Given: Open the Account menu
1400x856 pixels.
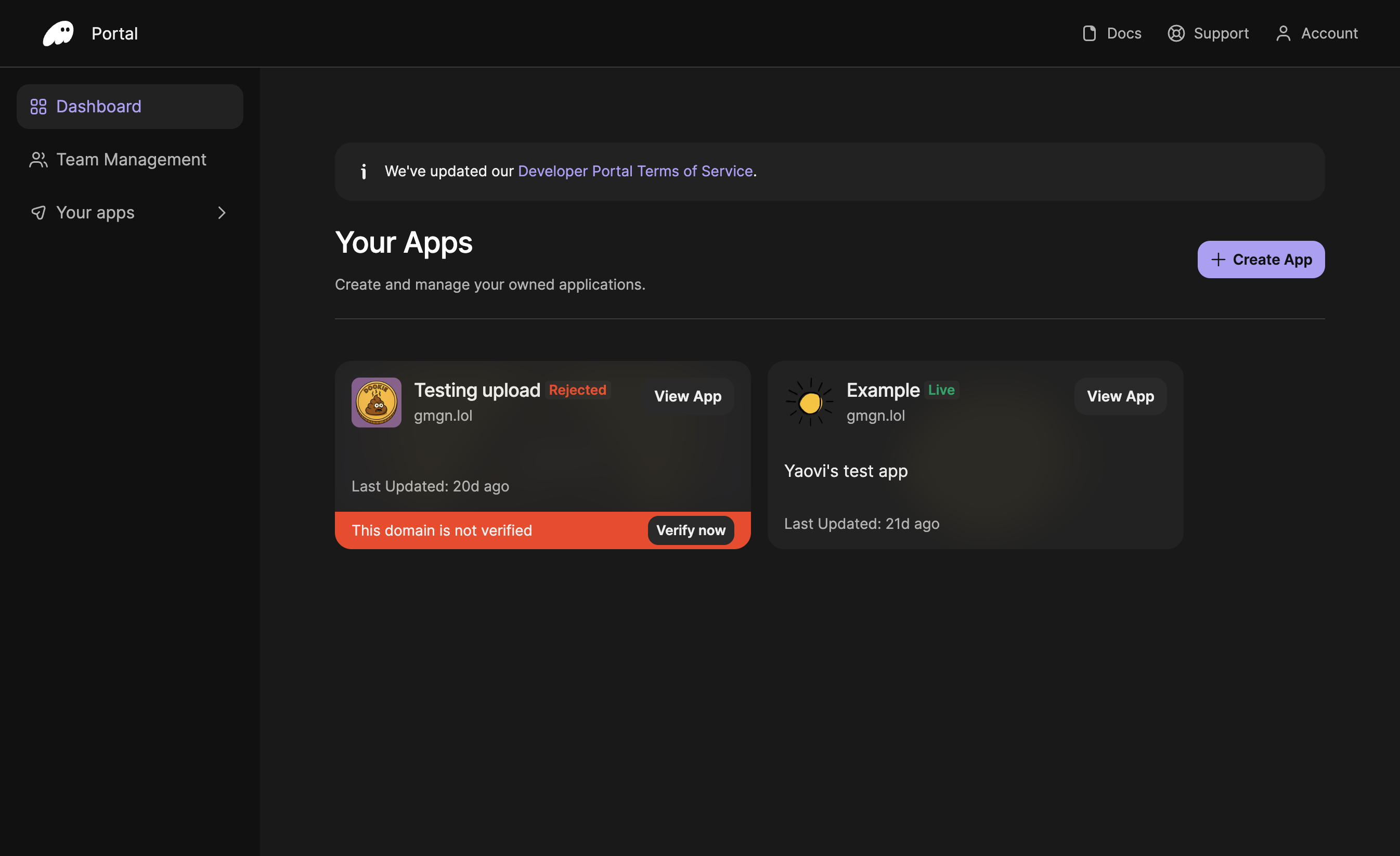Looking at the screenshot, I should (x=1316, y=33).
